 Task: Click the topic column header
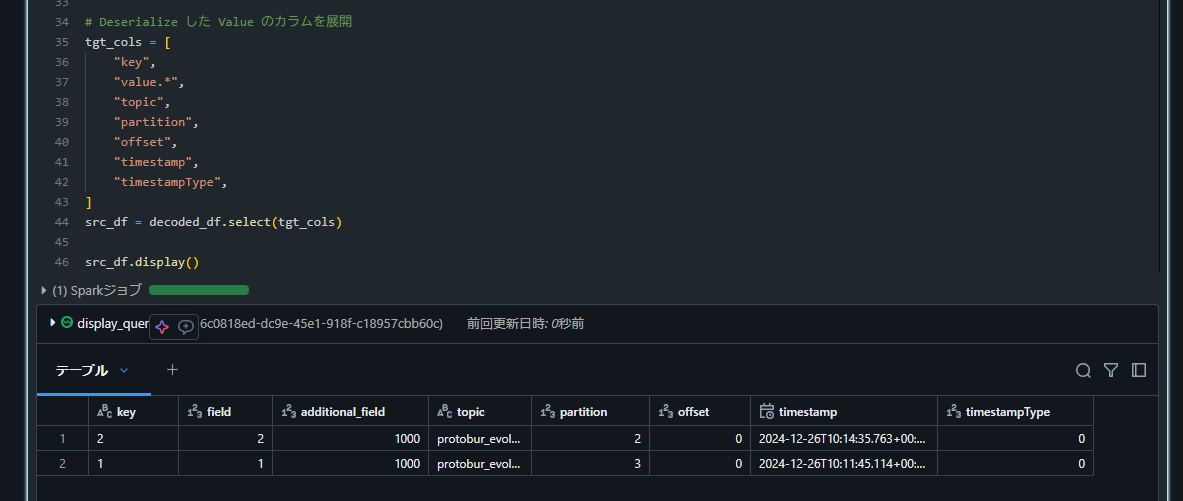[x=480, y=412]
